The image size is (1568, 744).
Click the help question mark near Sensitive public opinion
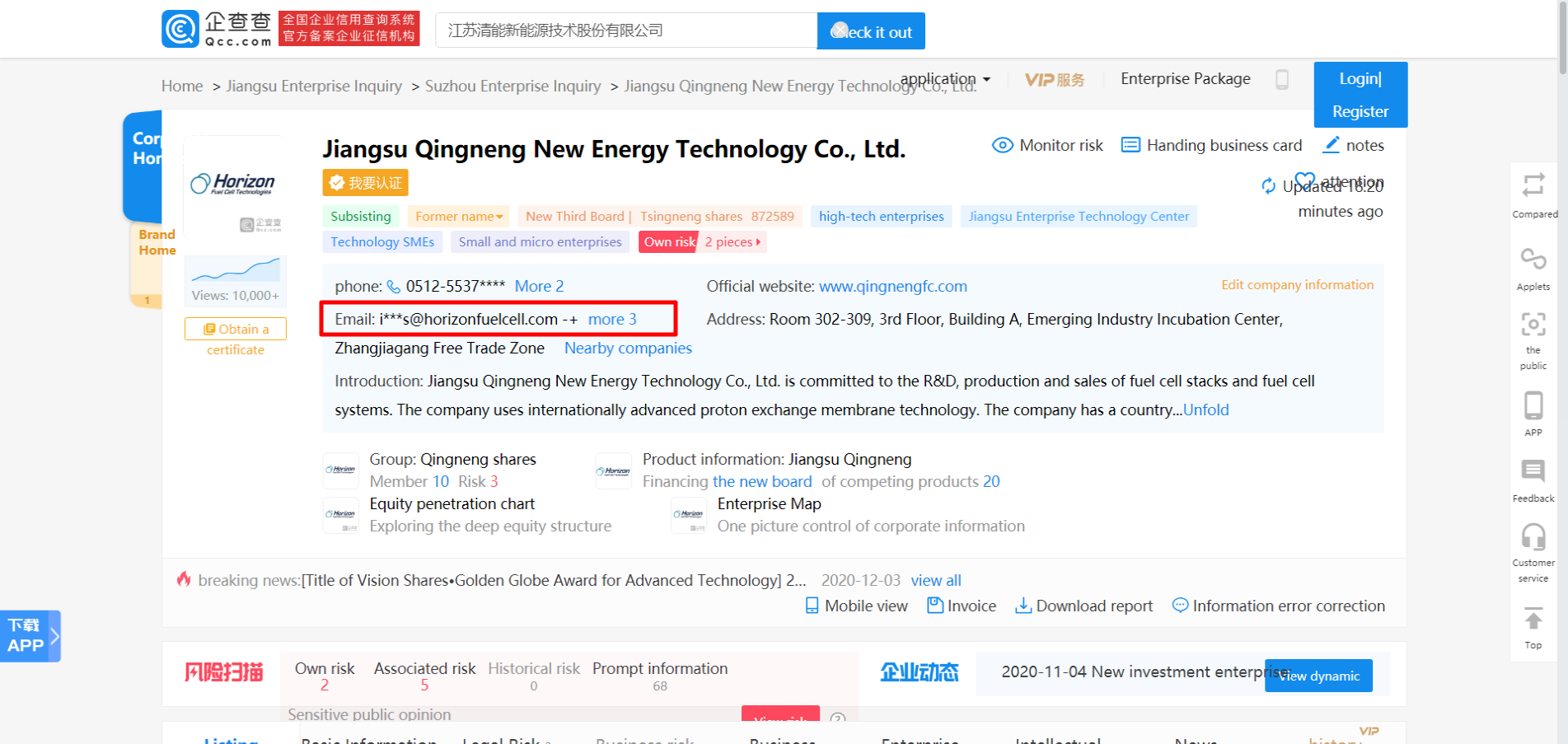pos(838,718)
